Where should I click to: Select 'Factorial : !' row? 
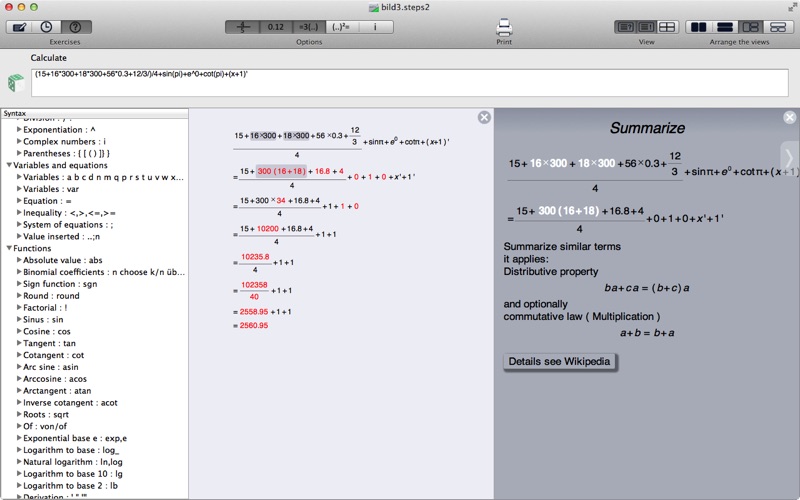pos(94,308)
